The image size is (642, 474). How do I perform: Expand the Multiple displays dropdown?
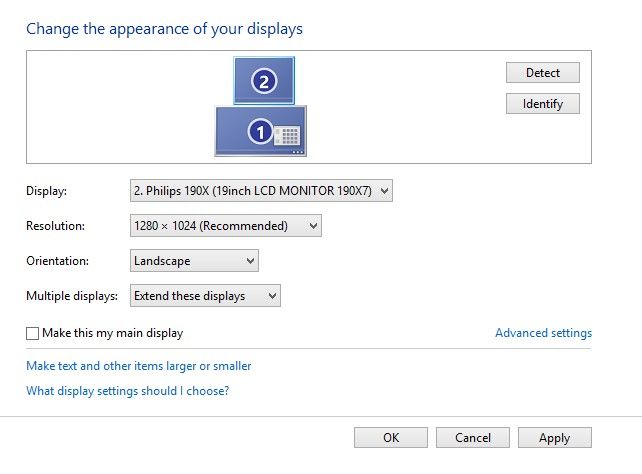[205, 296]
